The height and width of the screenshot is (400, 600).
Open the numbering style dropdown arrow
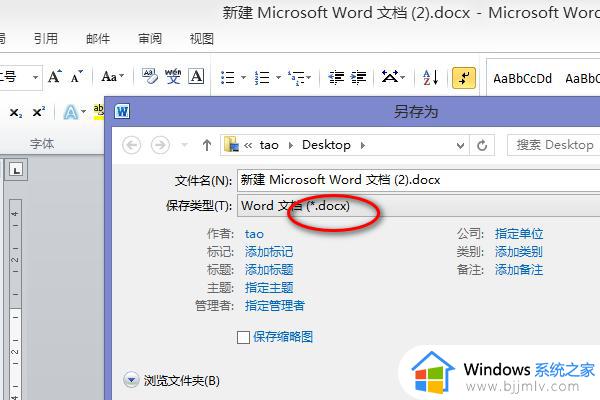pyautogui.click(x=279, y=78)
